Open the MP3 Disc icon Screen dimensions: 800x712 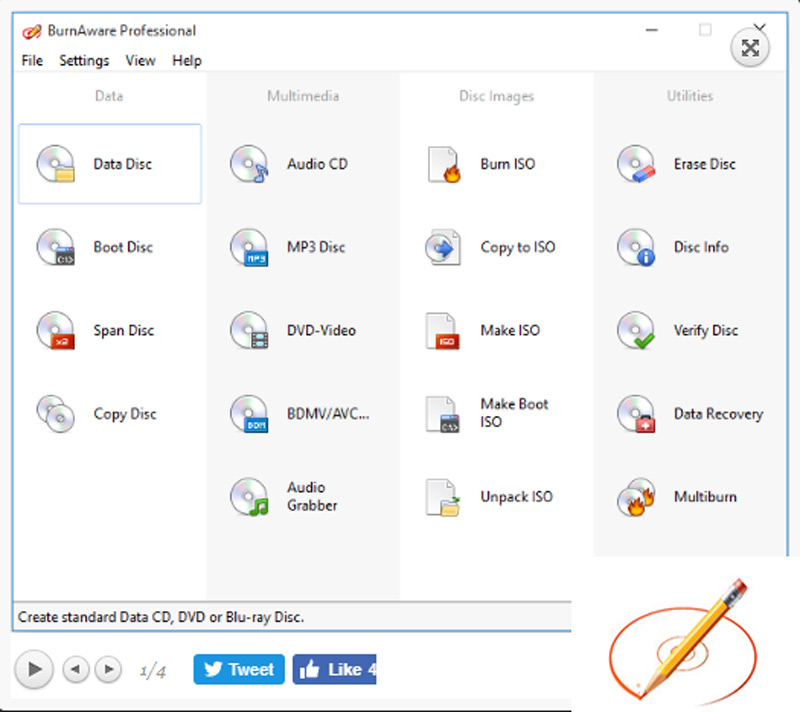pos(249,247)
